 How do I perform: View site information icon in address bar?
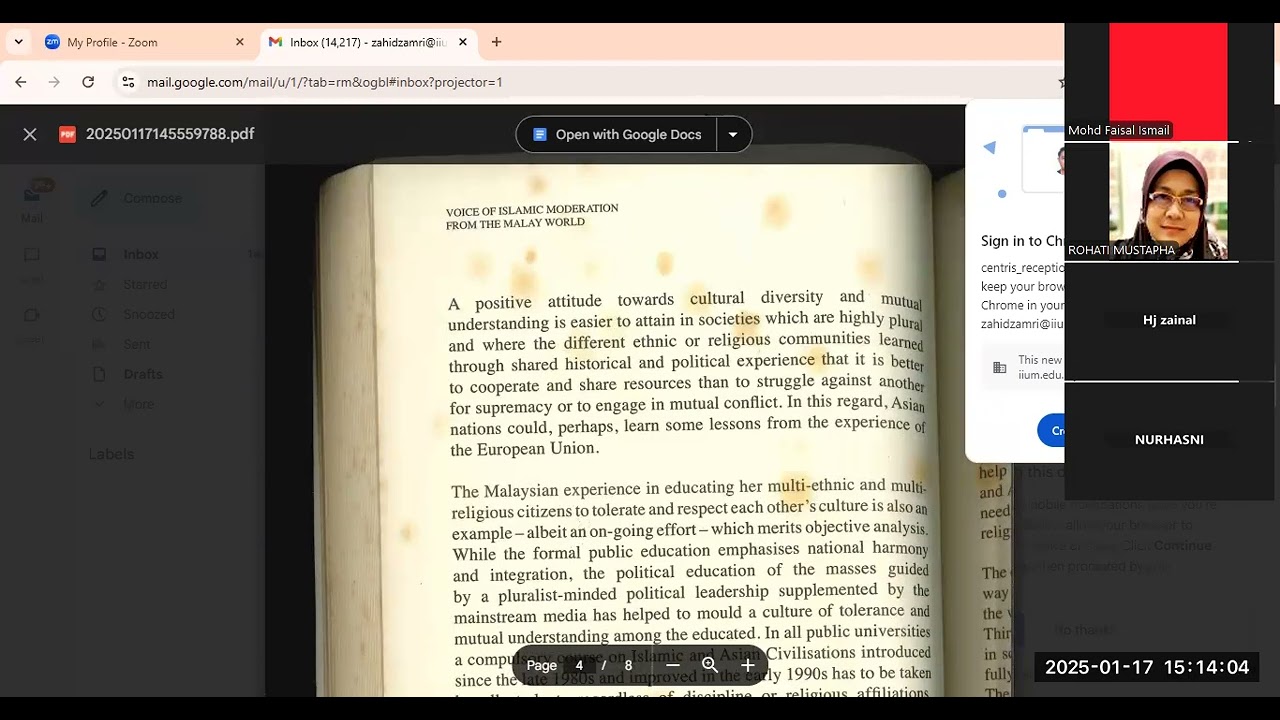[x=128, y=82]
